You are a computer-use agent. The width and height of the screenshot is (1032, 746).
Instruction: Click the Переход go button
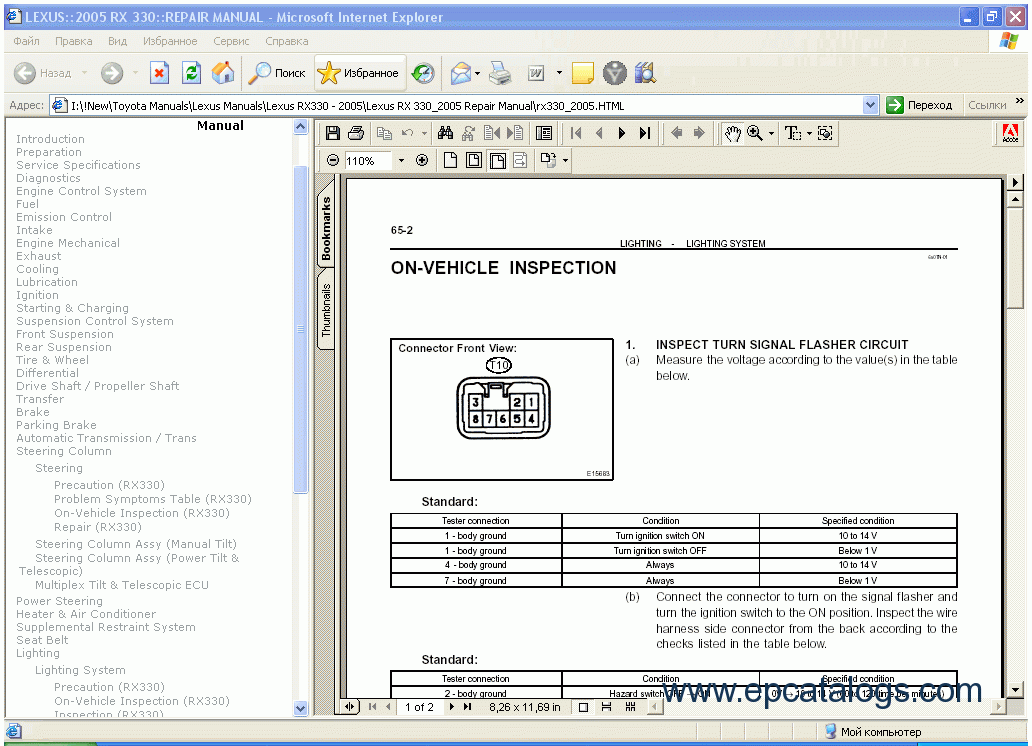(x=919, y=105)
